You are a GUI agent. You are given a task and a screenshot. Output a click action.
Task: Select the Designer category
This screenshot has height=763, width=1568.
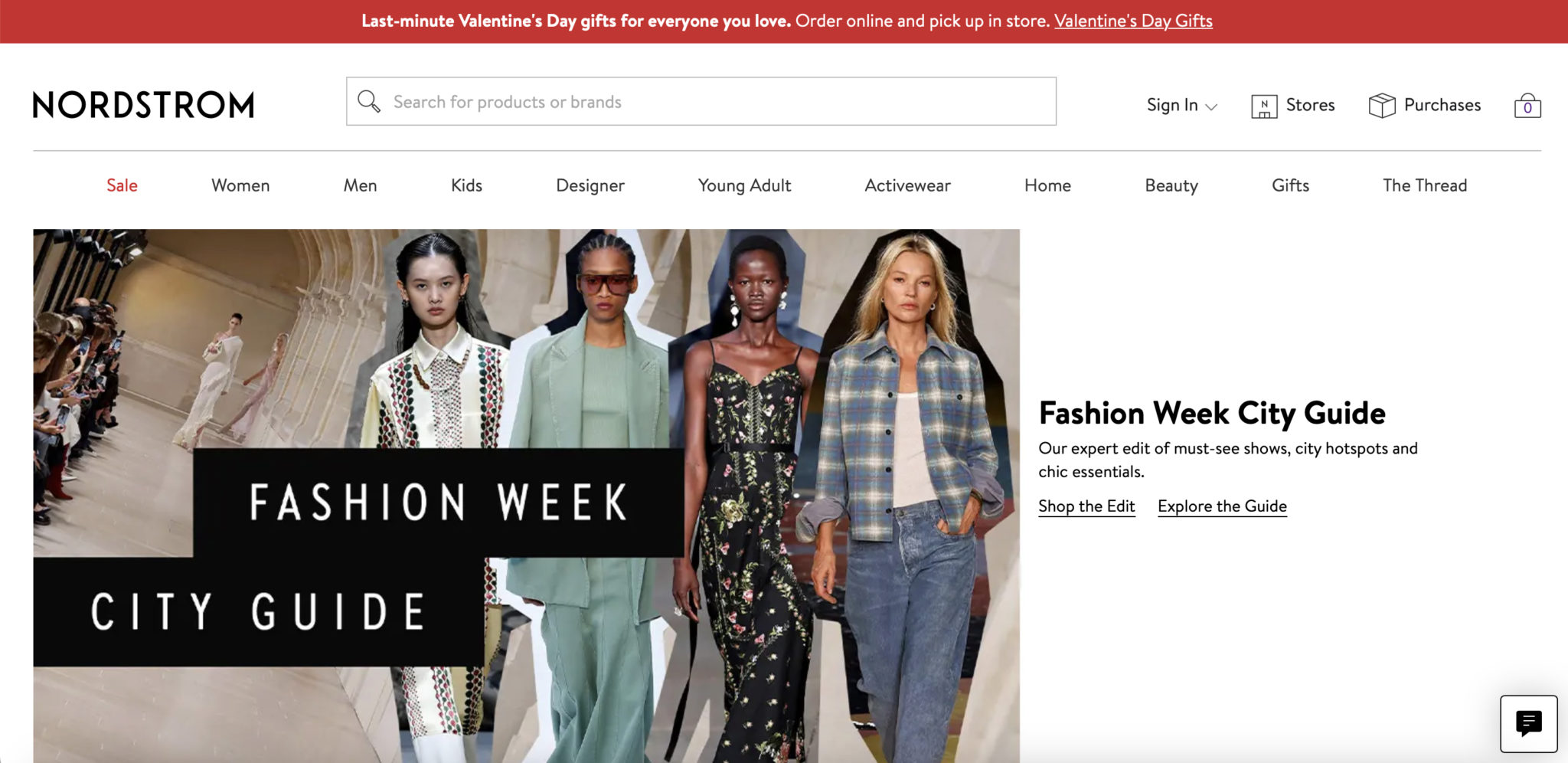tap(590, 185)
